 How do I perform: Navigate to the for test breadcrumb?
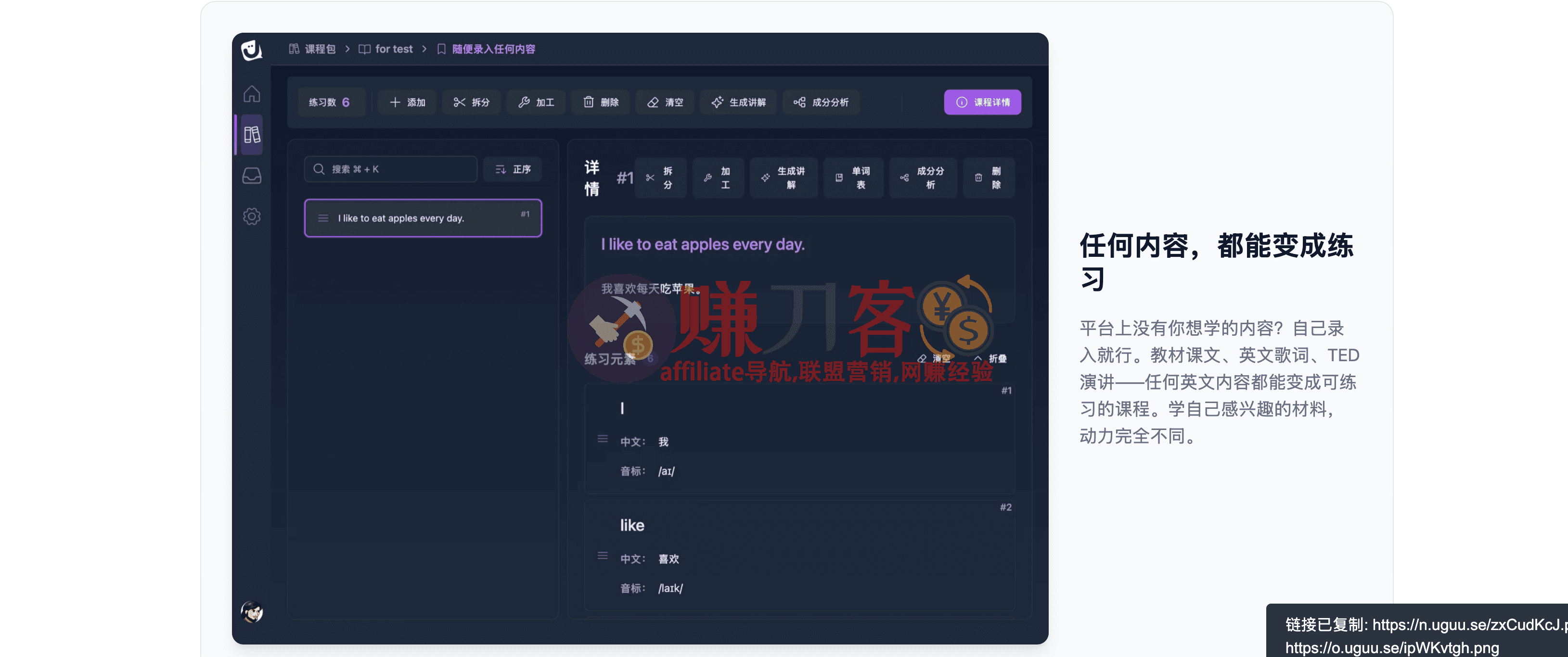pos(393,49)
